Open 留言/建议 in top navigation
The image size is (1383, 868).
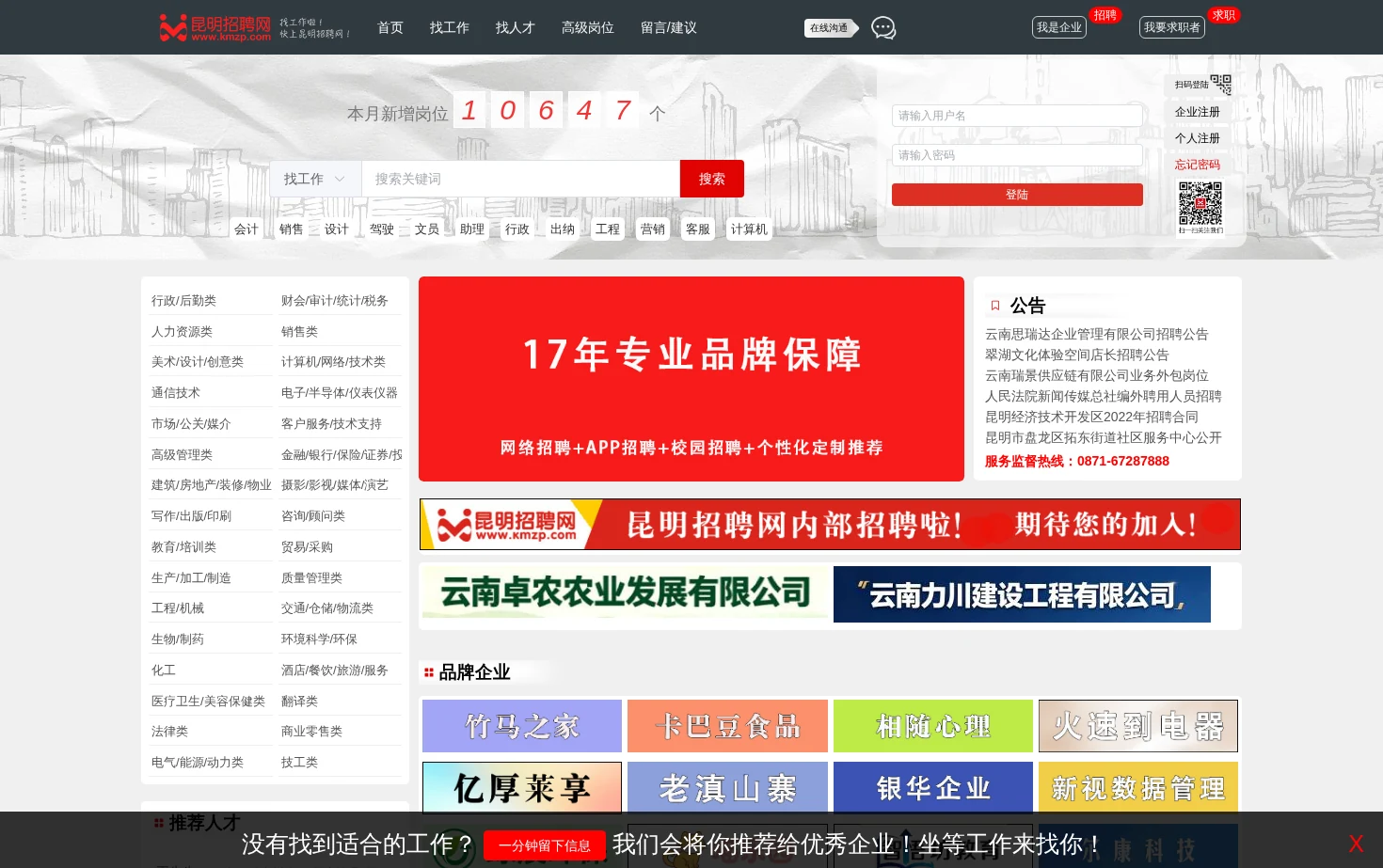point(669,28)
